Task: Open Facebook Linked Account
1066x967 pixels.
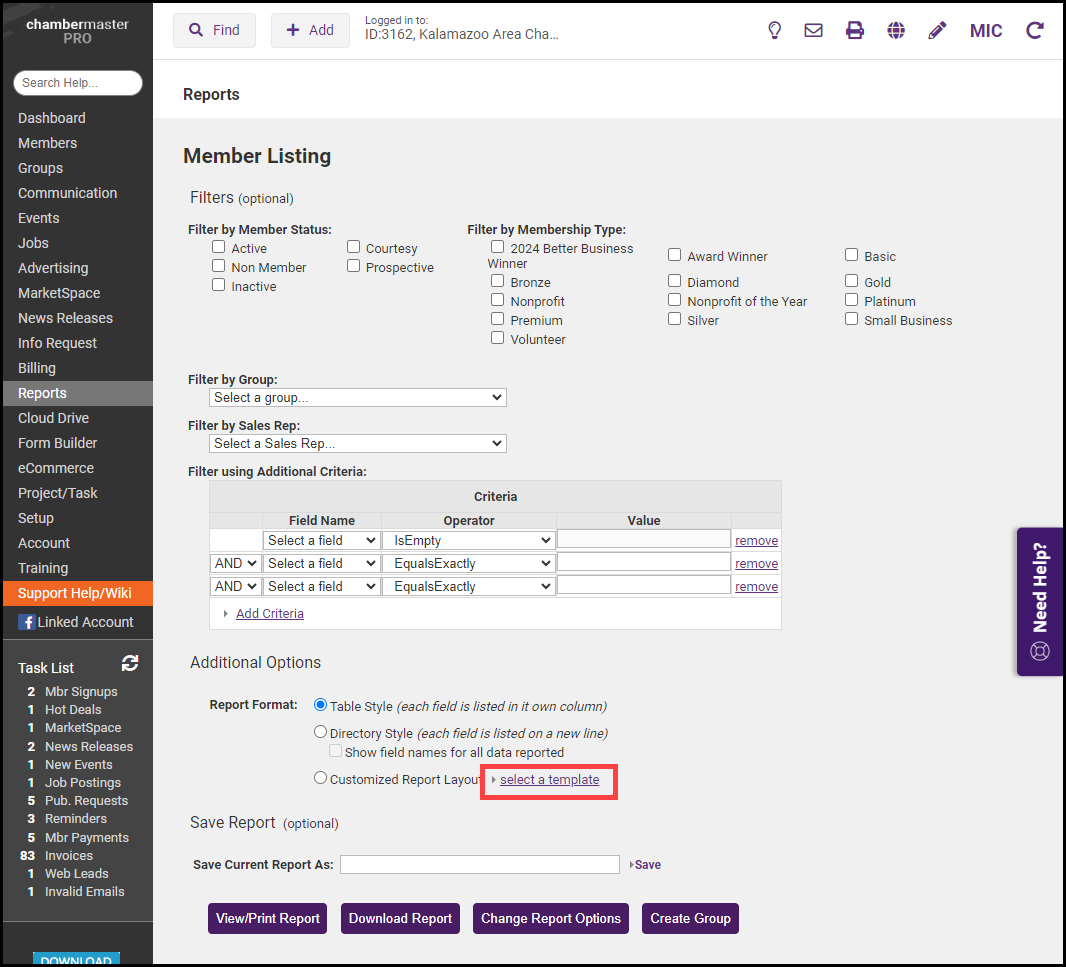Action: (76, 622)
